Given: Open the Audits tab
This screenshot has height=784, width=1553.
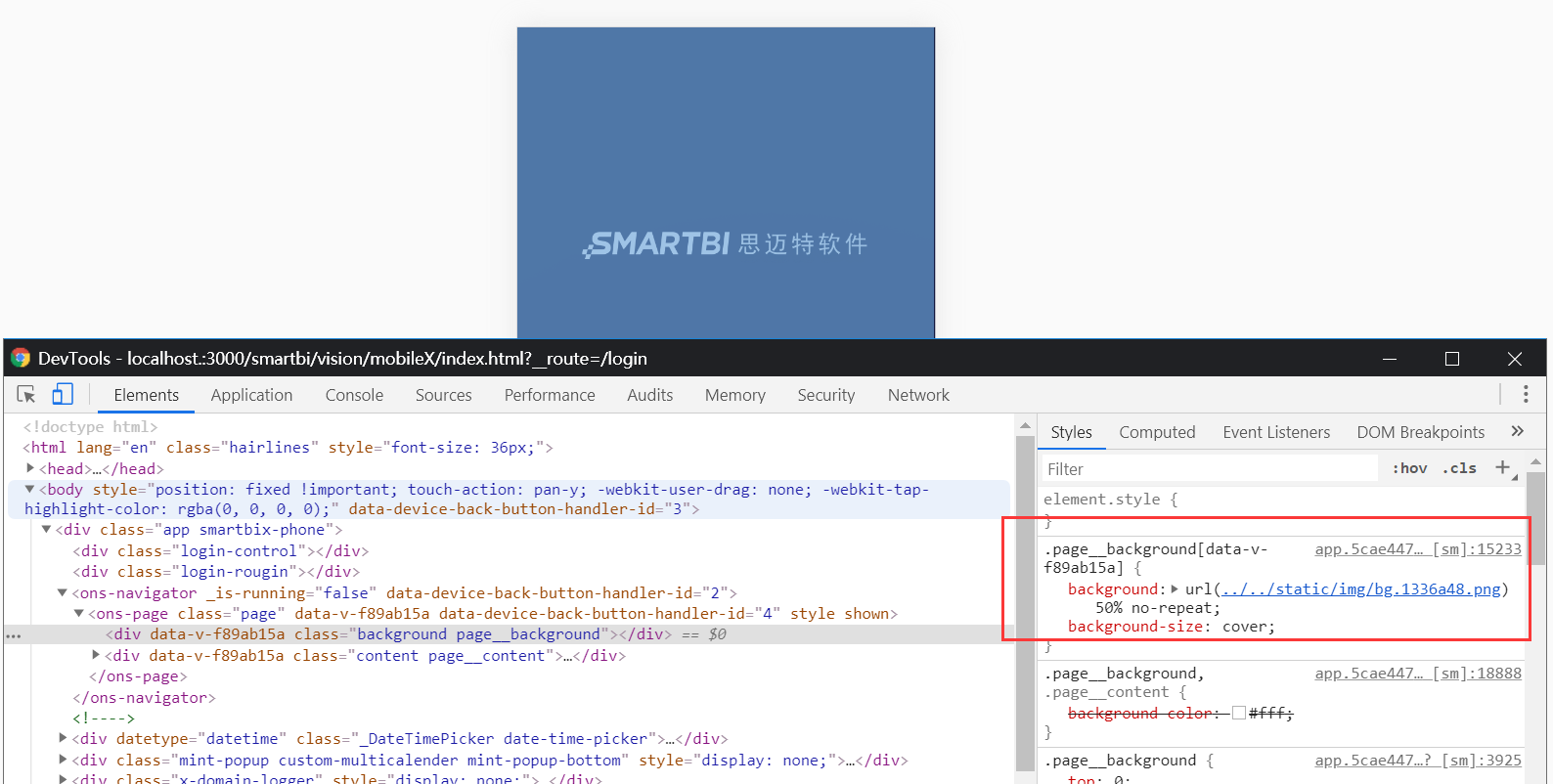Looking at the screenshot, I should [650, 395].
